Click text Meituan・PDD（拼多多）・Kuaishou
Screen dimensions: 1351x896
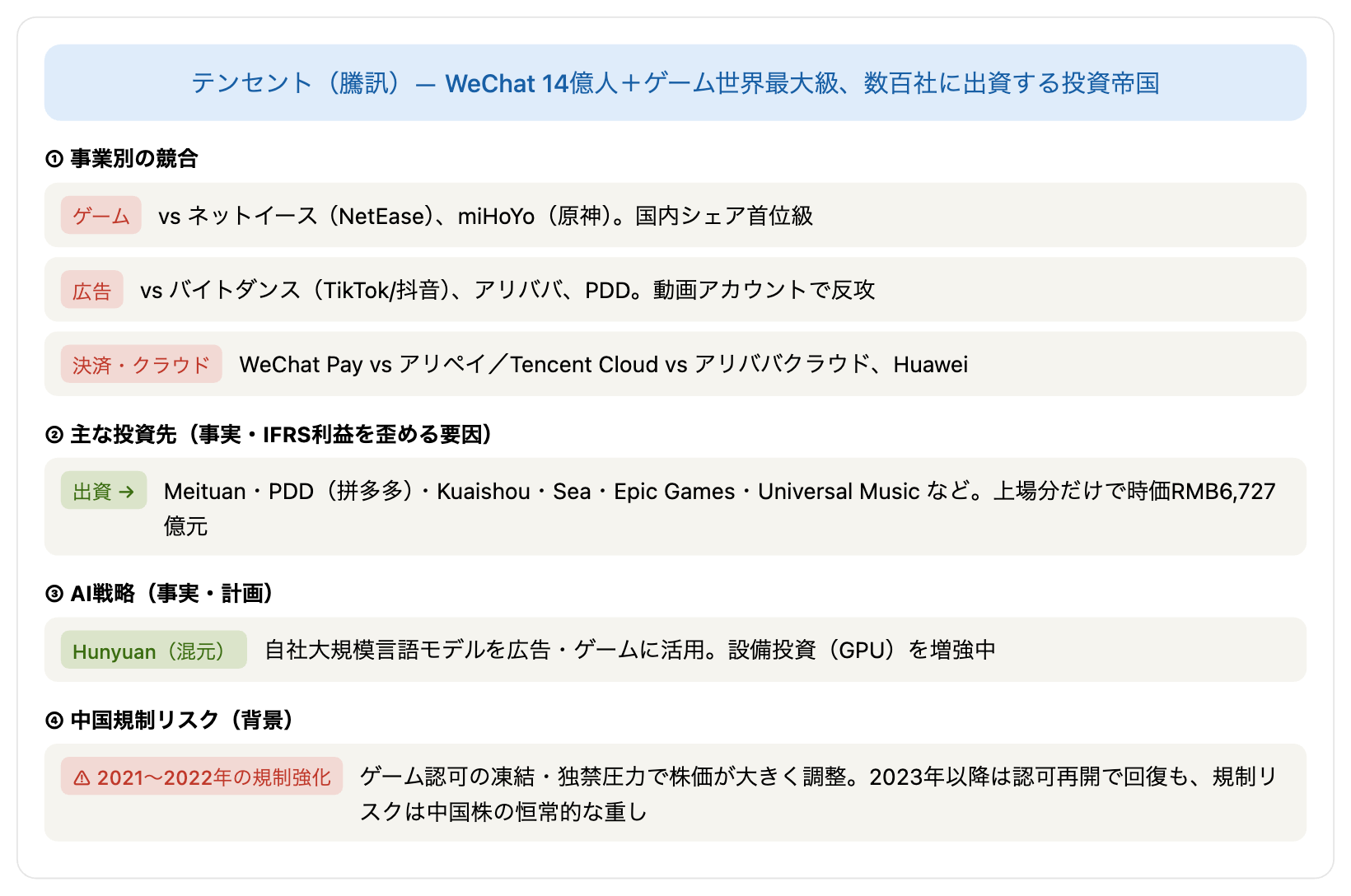347,491
